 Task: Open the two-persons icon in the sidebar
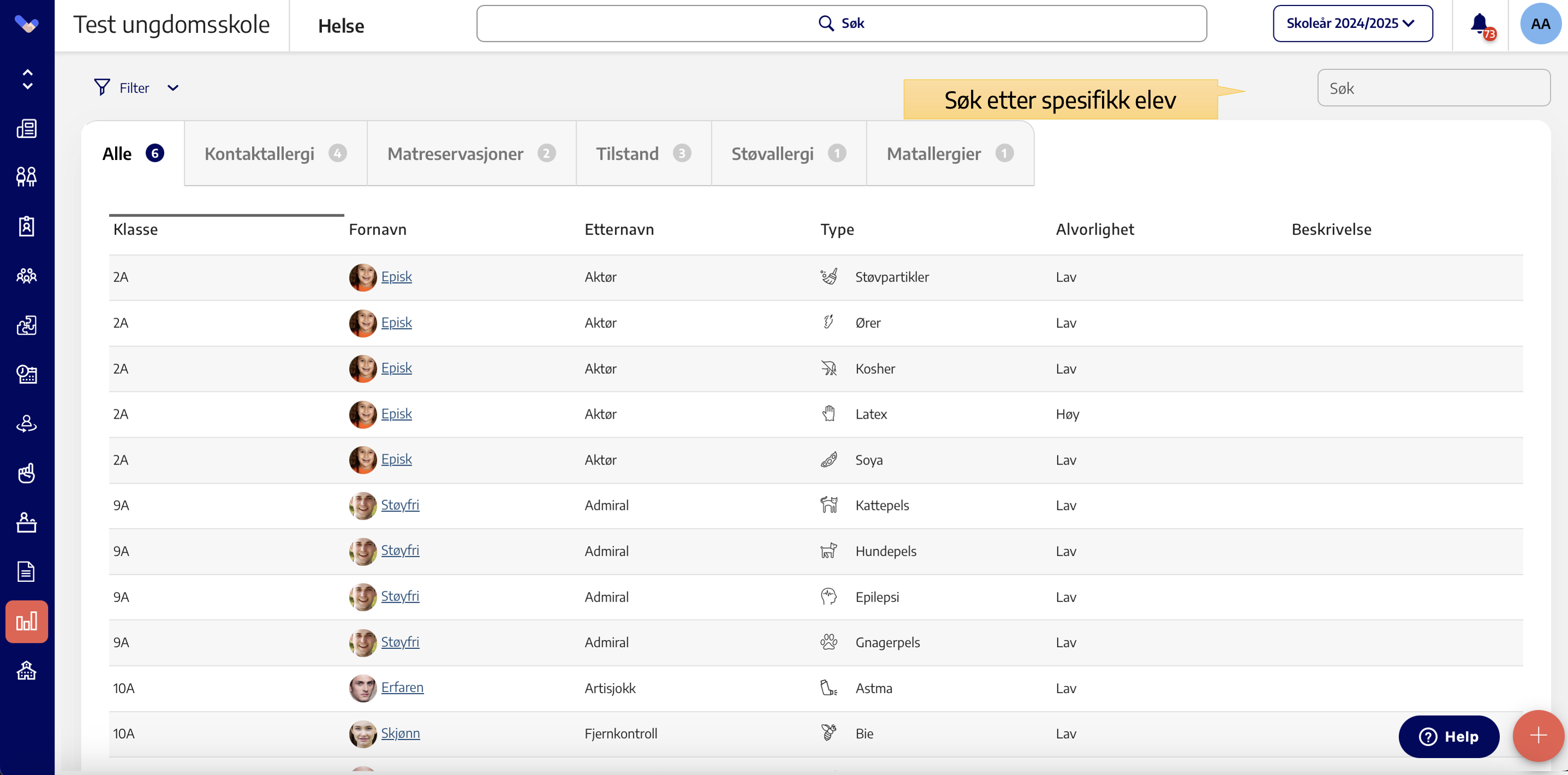pos(27,176)
